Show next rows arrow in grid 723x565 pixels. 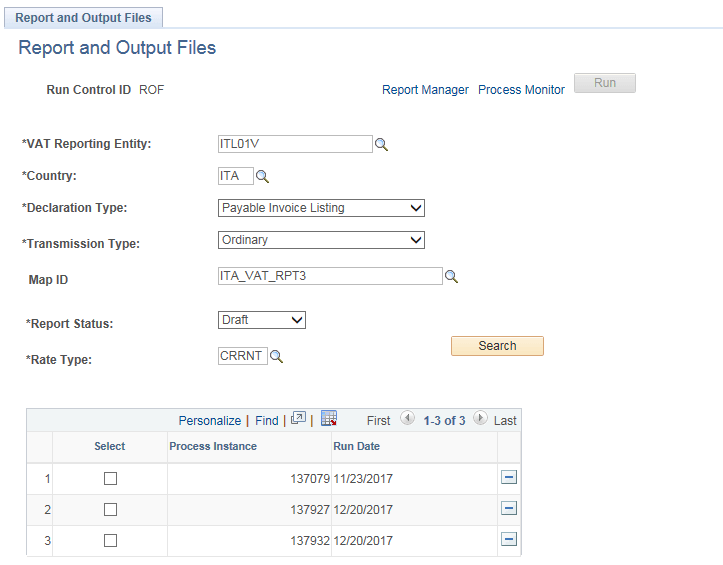point(480,418)
